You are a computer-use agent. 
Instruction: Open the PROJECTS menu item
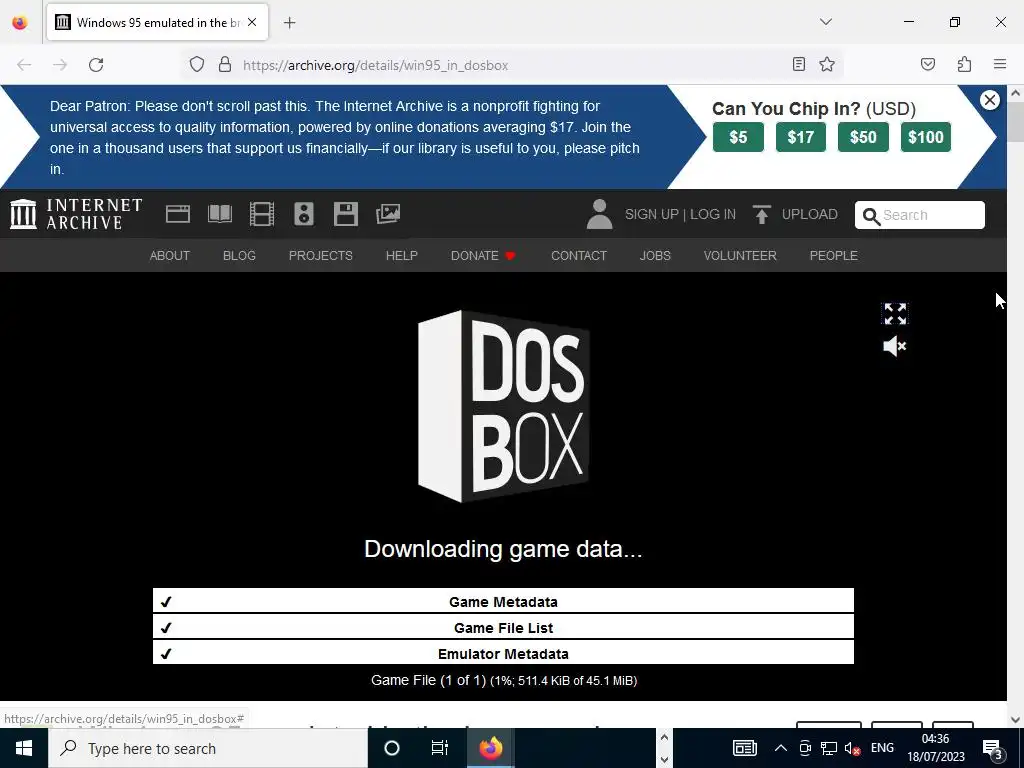pyautogui.click(x=321, y=255)
